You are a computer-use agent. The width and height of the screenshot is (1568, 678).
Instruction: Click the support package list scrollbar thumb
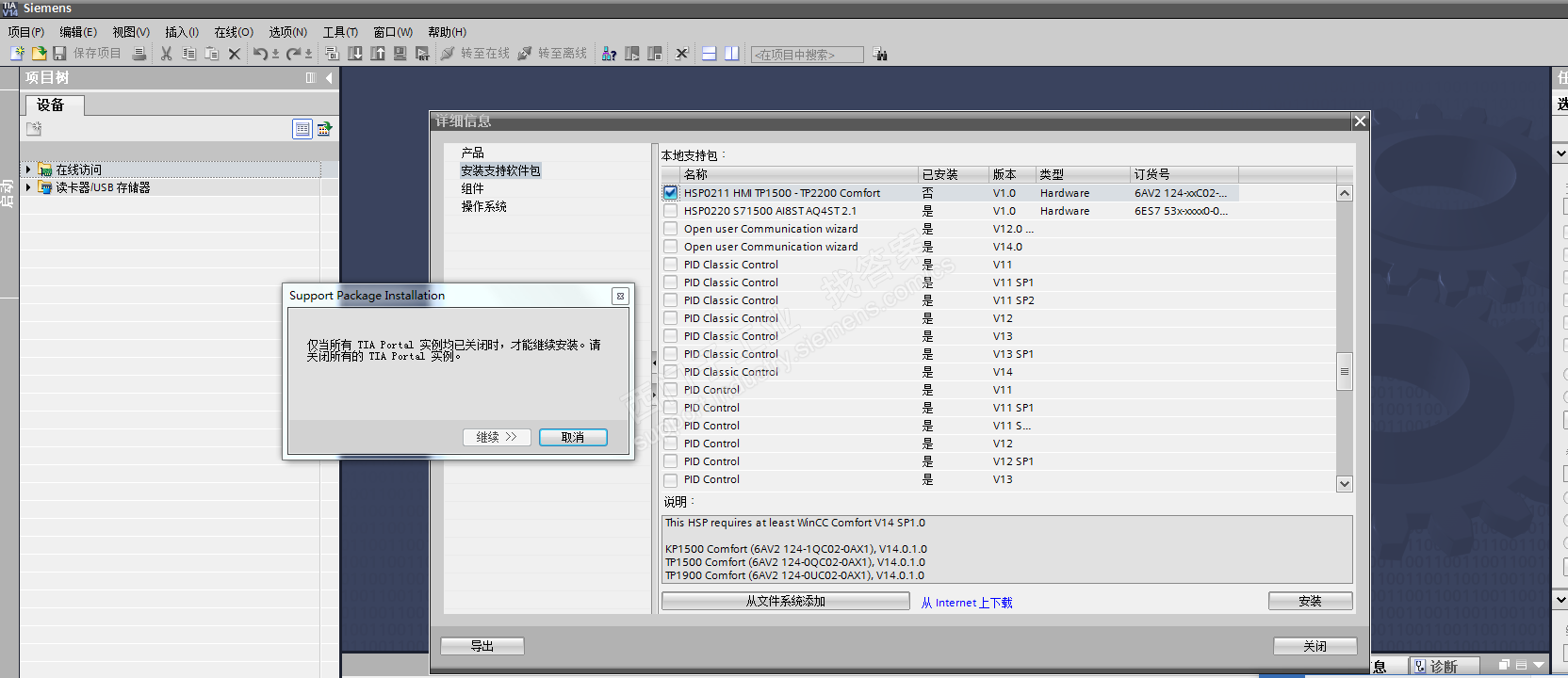[x=1345, y=371]
